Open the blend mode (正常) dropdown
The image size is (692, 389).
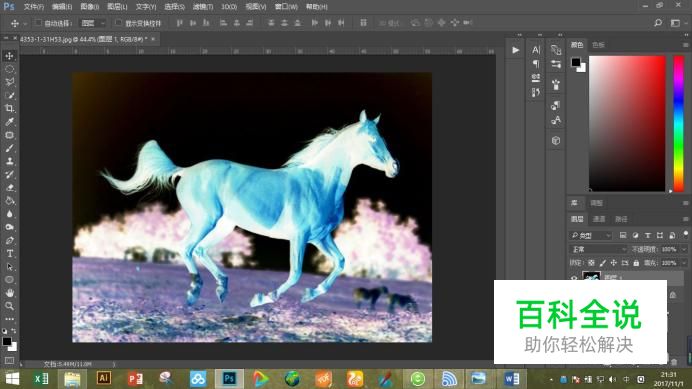[x=598, y=249]
